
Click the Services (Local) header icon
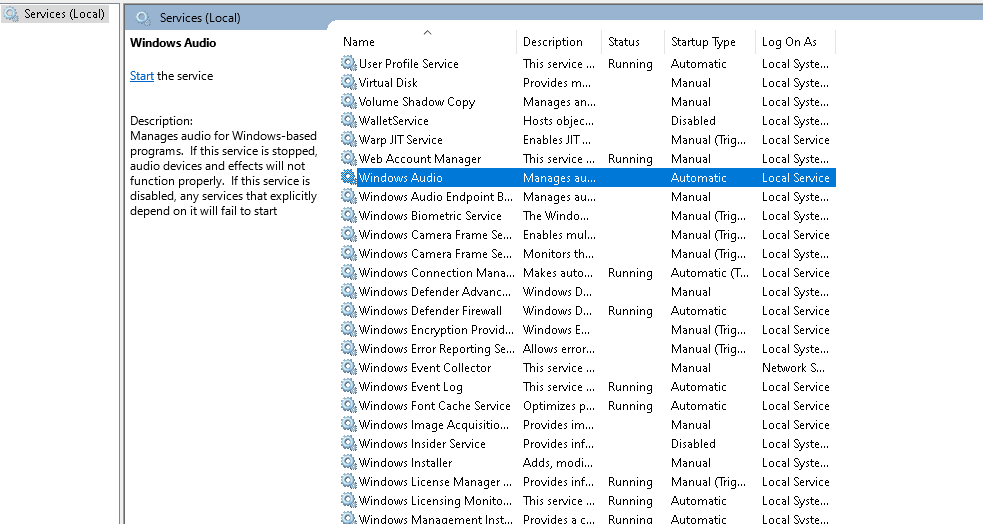pos(143,18)
